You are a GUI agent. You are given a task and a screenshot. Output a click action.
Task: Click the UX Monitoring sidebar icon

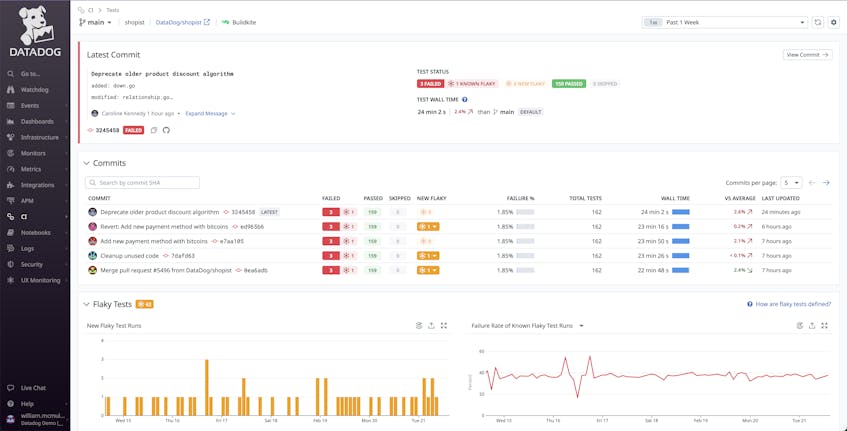point(10,280)
